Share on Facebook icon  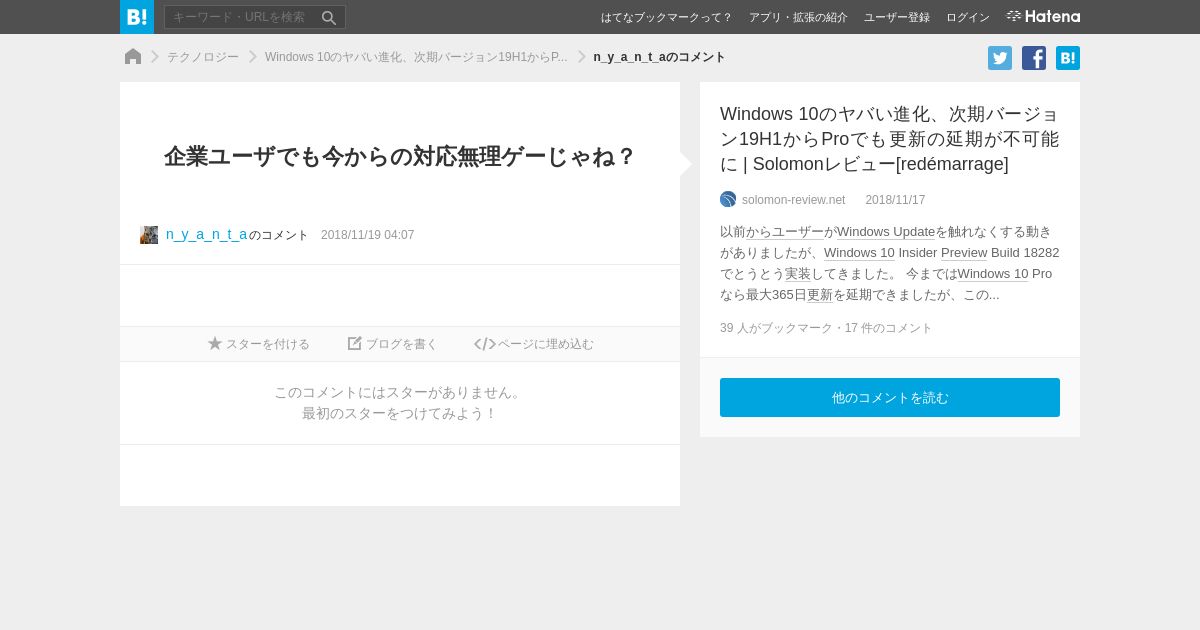tap(1034, 58)
